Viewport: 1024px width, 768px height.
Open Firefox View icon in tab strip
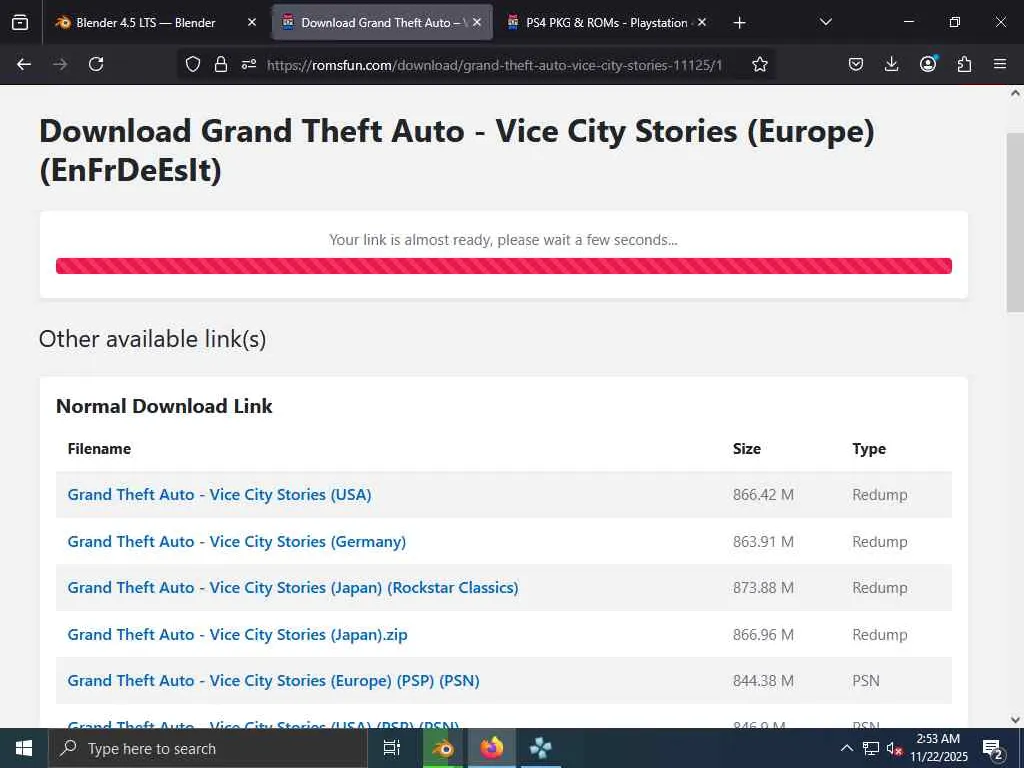click(20, 22)
